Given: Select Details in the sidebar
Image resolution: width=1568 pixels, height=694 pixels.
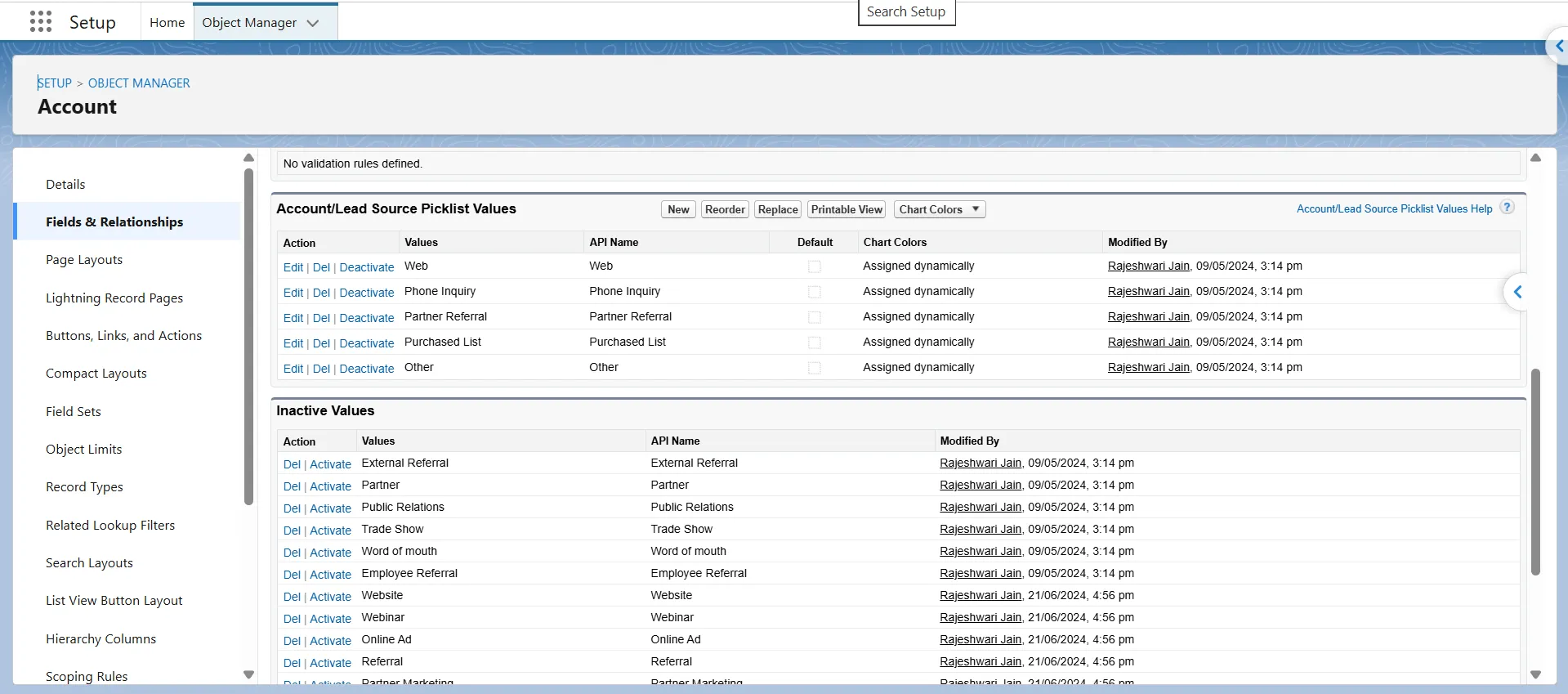Looking at the screenshot, I should coord(65,184).
